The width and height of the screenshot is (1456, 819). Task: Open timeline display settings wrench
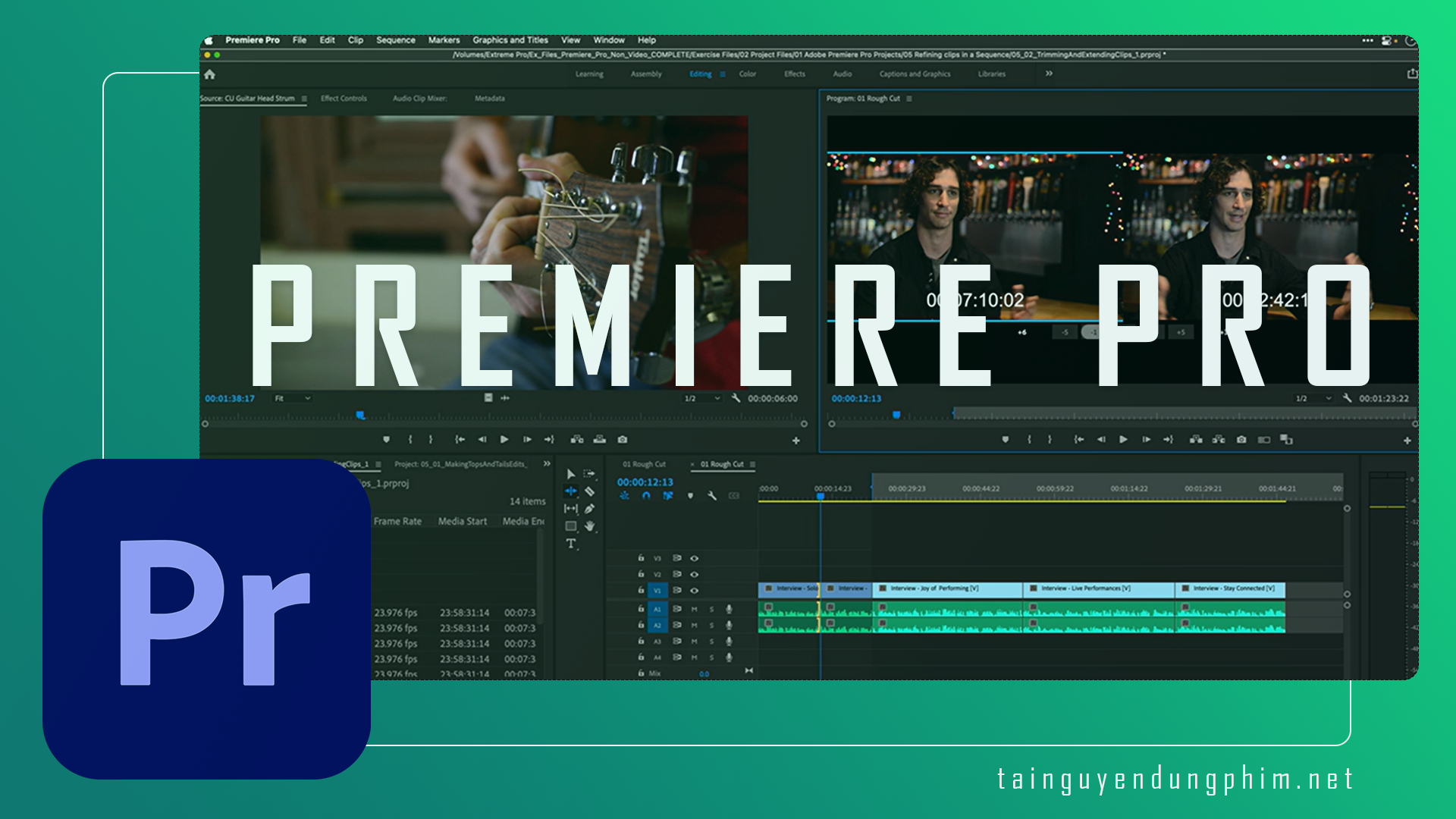point(712,496)
